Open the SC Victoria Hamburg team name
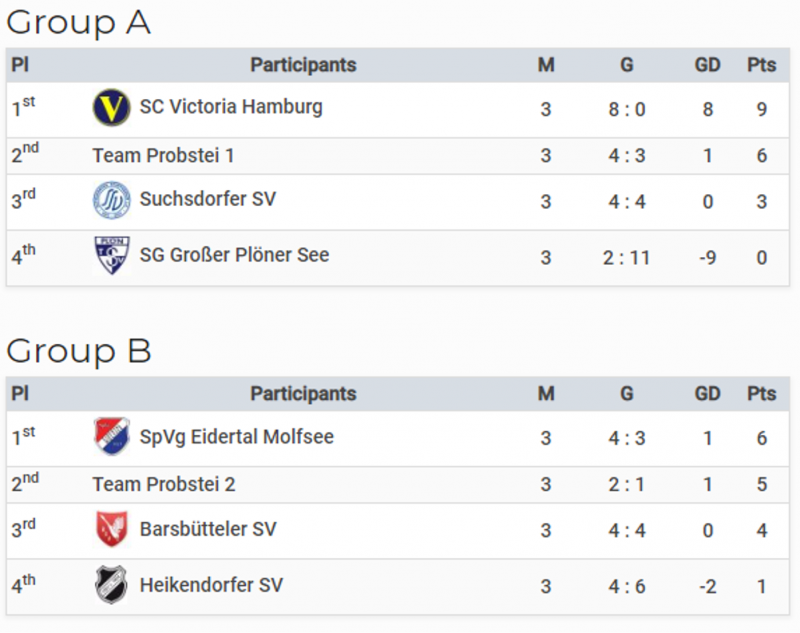This screenshot has width=800, height=633. point(231,107)
